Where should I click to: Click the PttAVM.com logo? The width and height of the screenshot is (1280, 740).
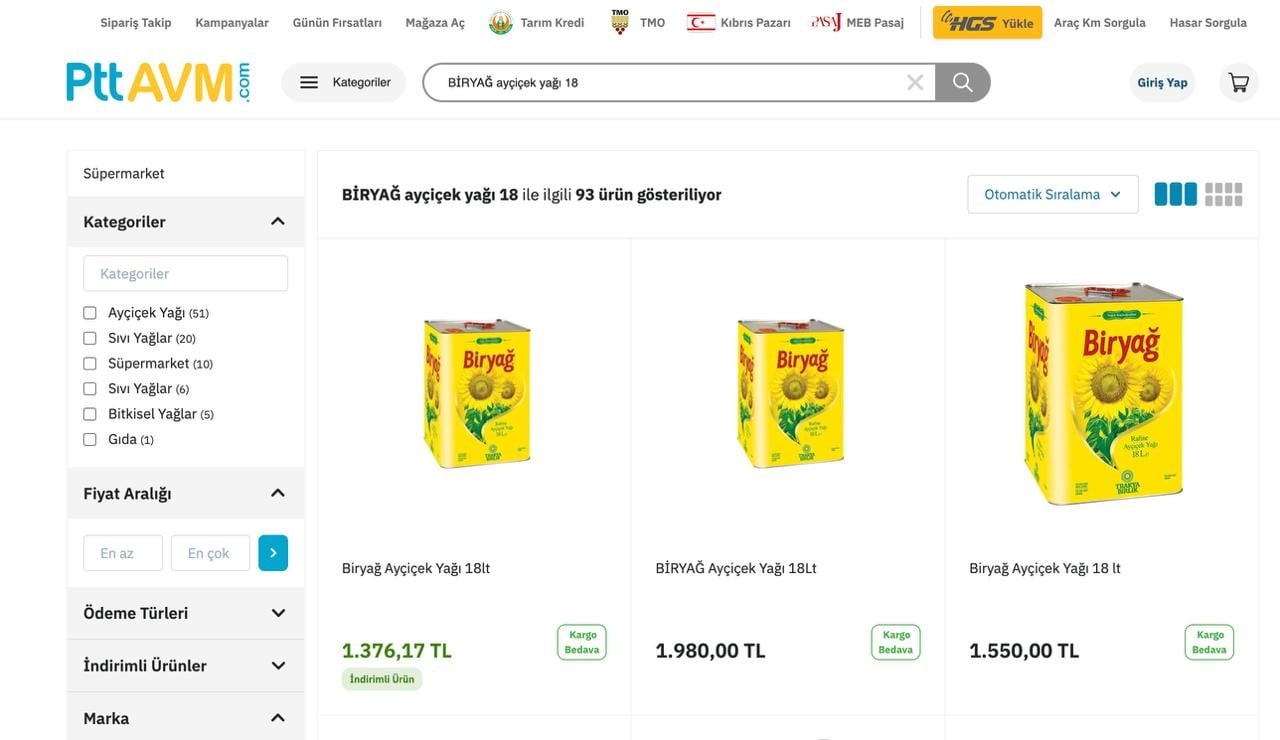pos(159,82)
